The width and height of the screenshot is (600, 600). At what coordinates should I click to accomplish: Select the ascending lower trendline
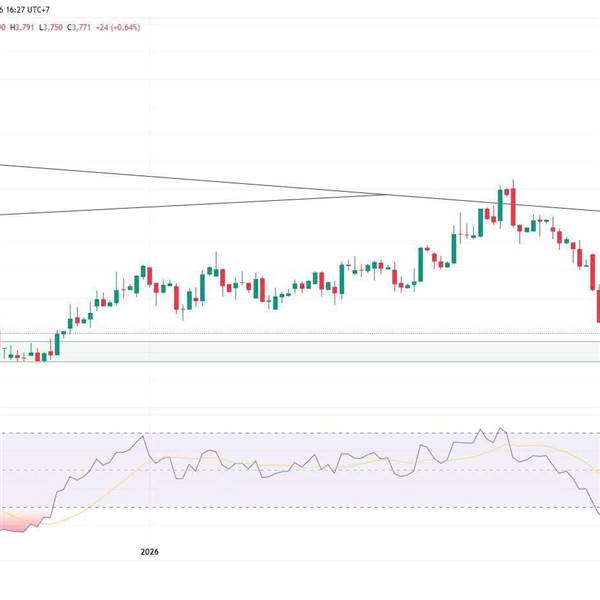pyautogui.click(x=191, y=205)
